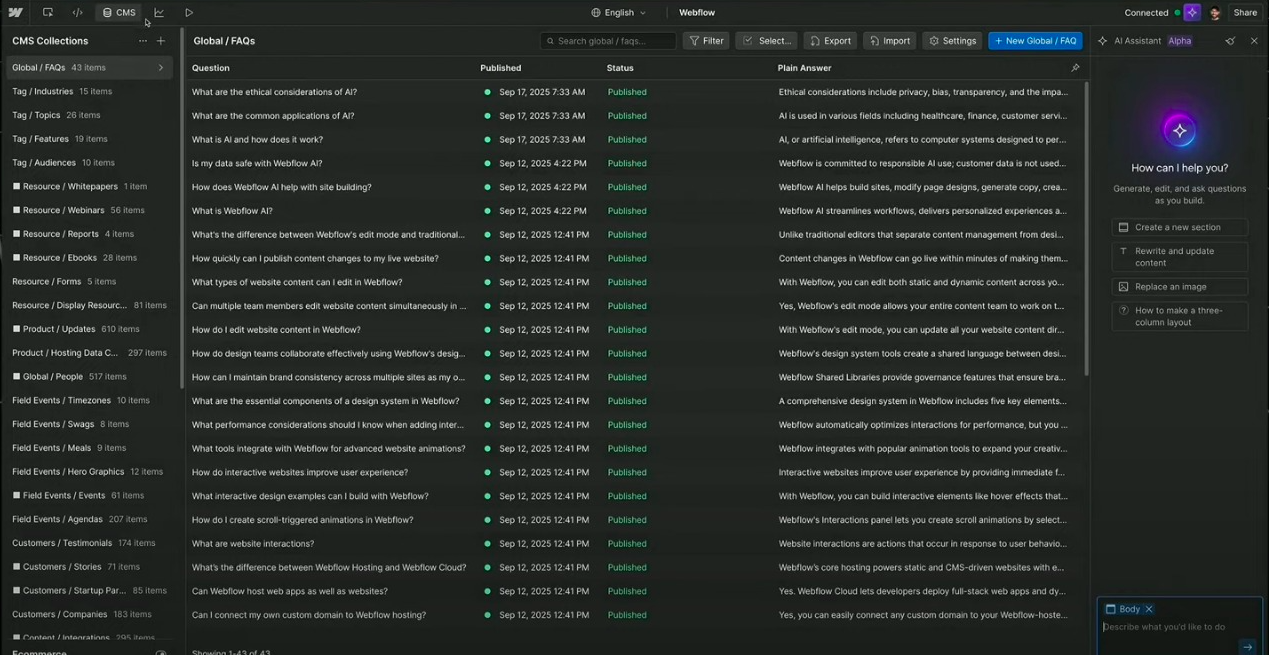Image resolution: width=1269 pixels, height=655 pixels.
Task: Click the large AI sparkle orb
Action: tap(1180, 131)
